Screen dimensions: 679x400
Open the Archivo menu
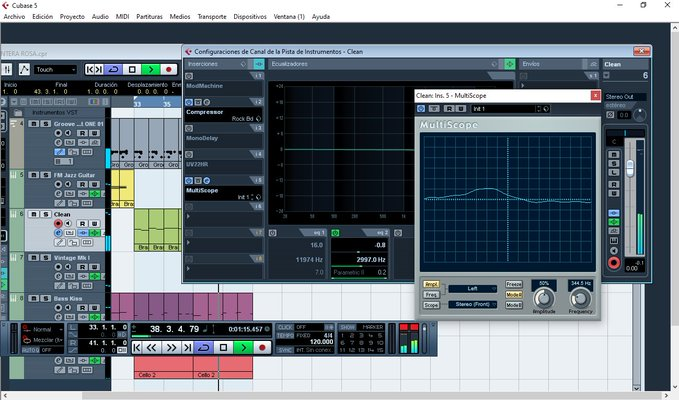click(x=14, y=16)
